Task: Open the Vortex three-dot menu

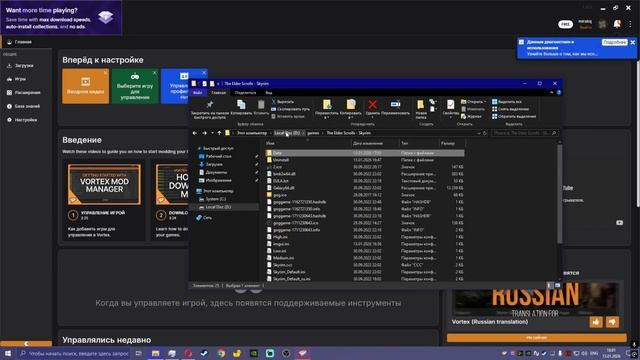Action: [630, 24]
